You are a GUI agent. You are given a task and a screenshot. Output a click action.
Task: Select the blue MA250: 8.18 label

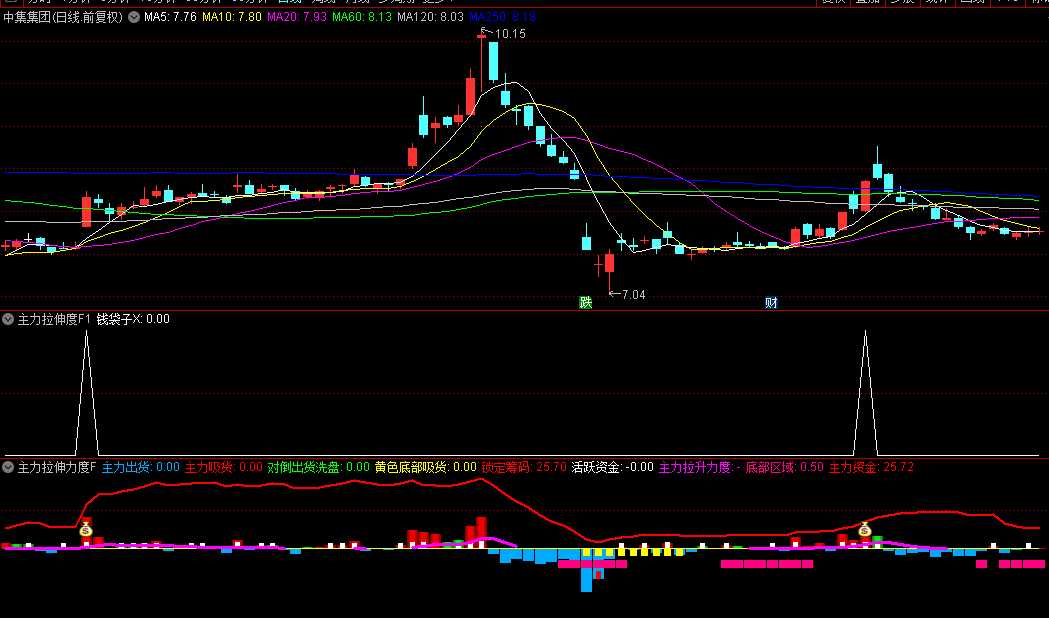[502, 17]
